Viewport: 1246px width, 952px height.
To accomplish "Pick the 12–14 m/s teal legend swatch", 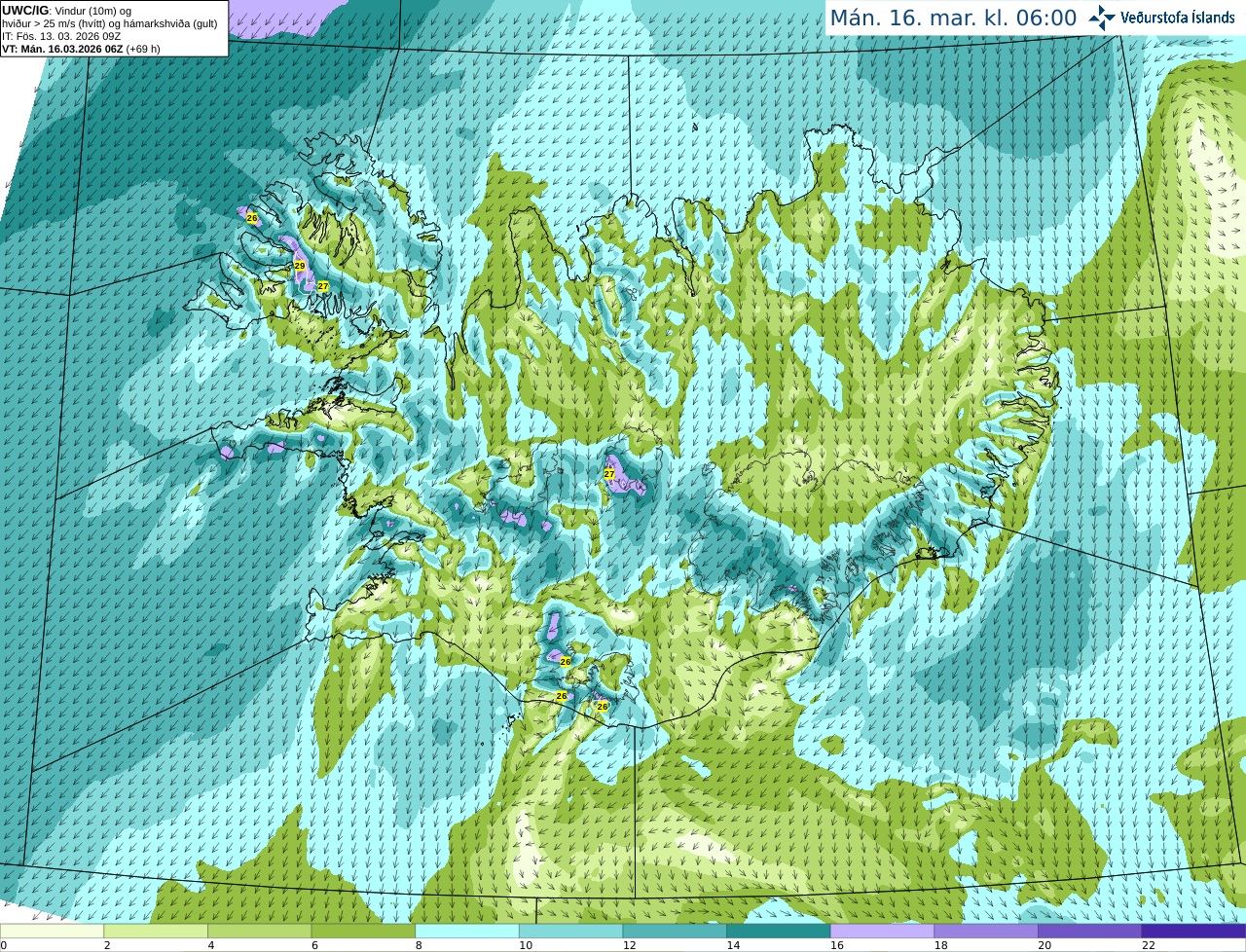I will tap(675, 932).
